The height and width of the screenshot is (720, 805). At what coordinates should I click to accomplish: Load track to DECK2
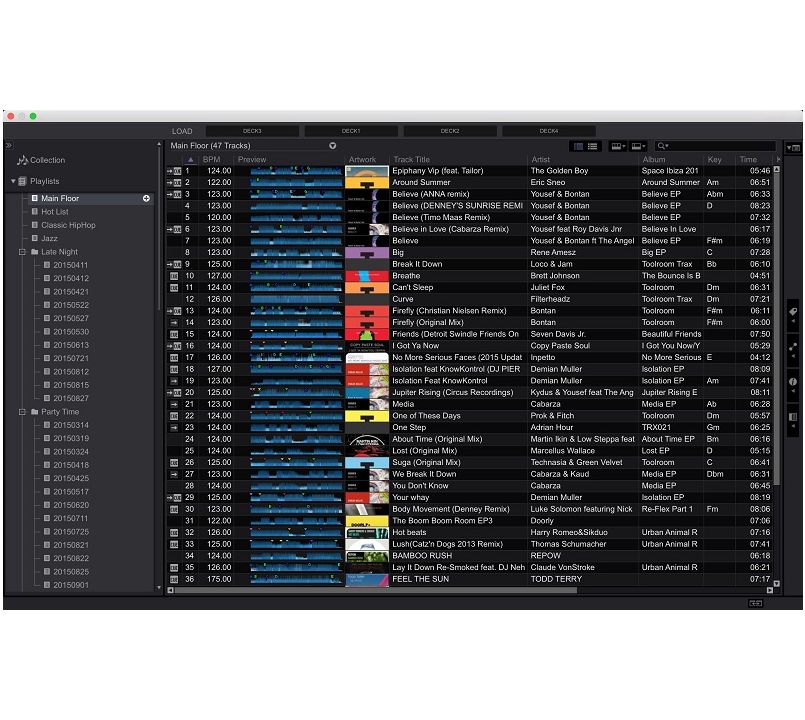coord(450,131)
